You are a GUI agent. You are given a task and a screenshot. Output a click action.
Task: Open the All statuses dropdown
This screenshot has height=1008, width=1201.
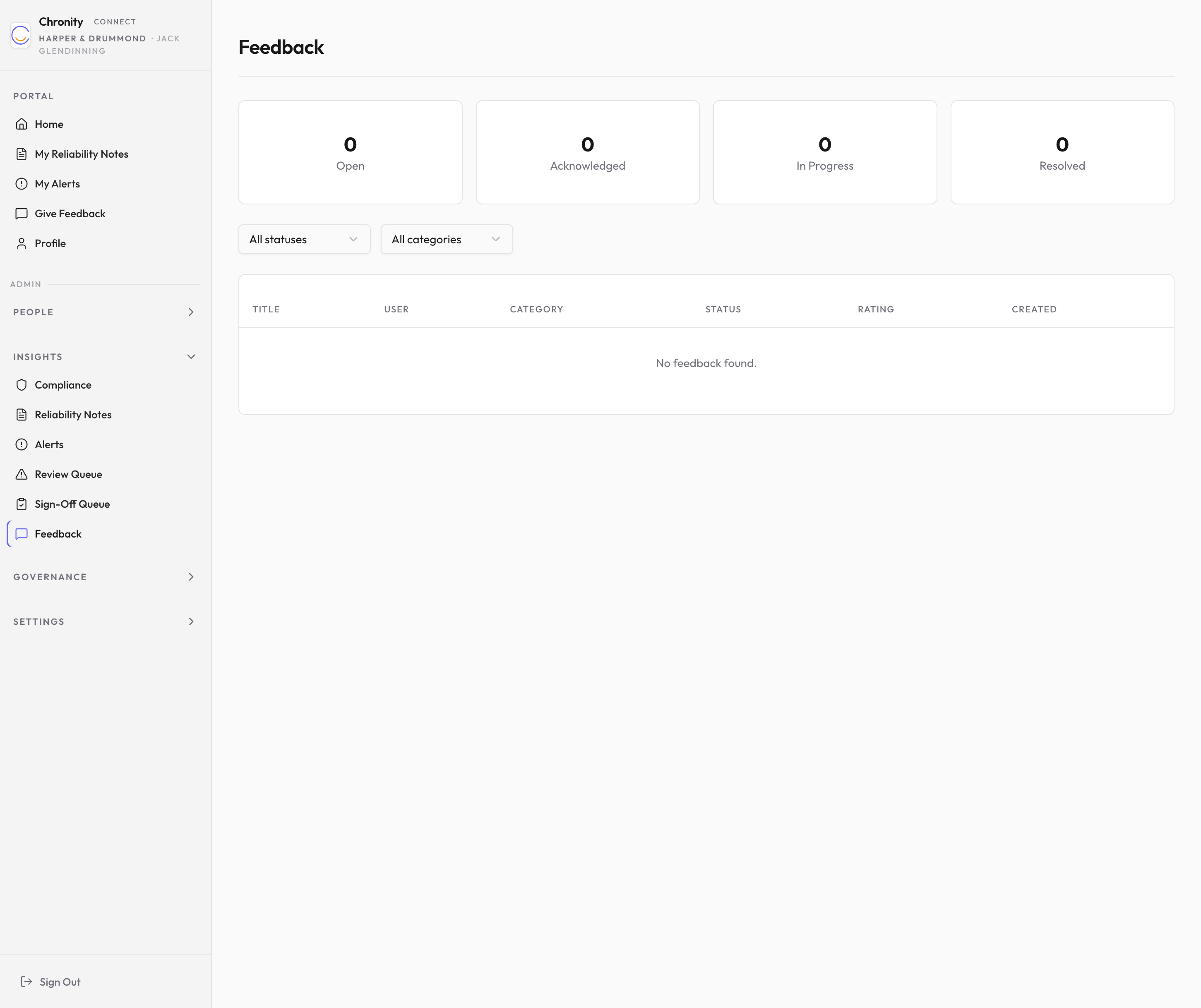304,239
